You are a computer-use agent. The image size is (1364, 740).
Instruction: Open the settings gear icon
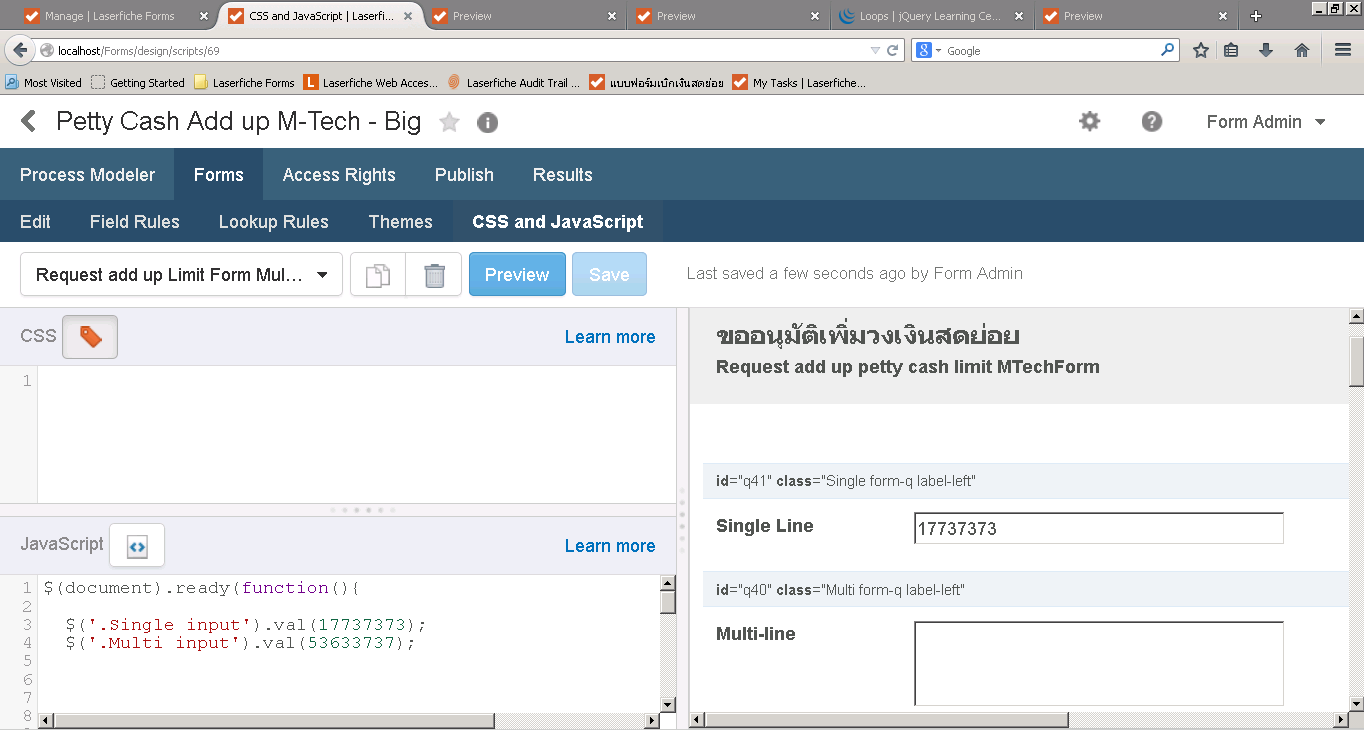click(1089, 122)
